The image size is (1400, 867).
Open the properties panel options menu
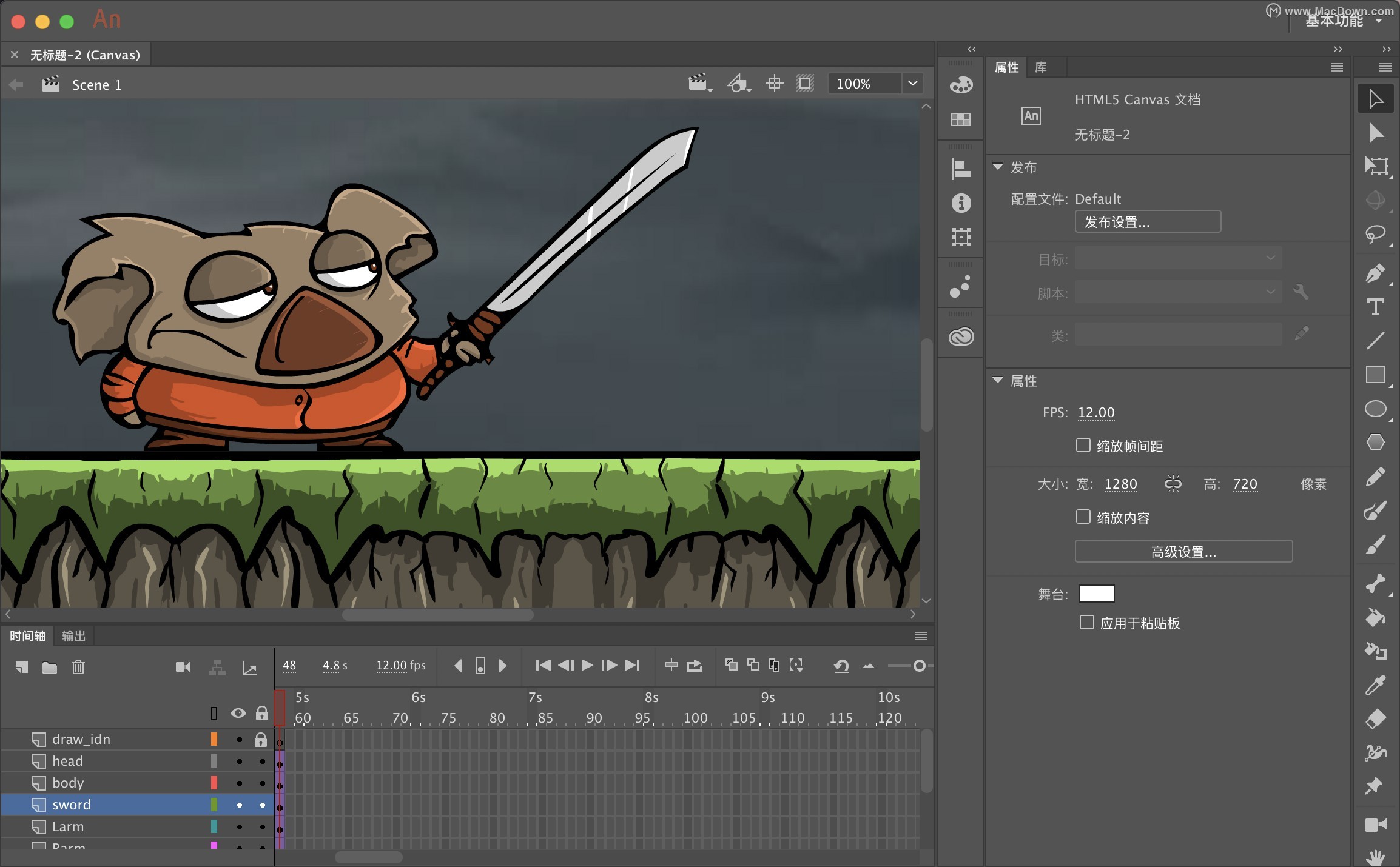(1336, 67)
